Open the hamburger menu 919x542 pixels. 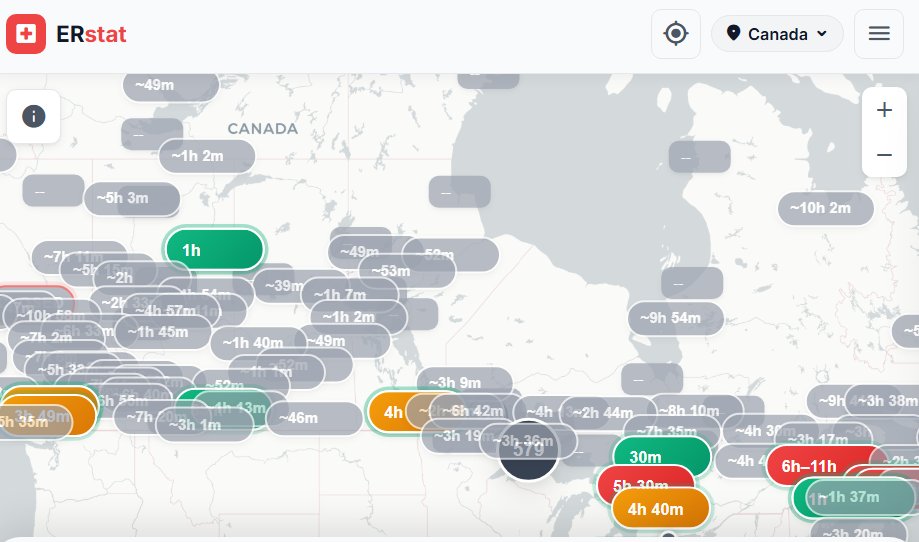click(879, 33)
